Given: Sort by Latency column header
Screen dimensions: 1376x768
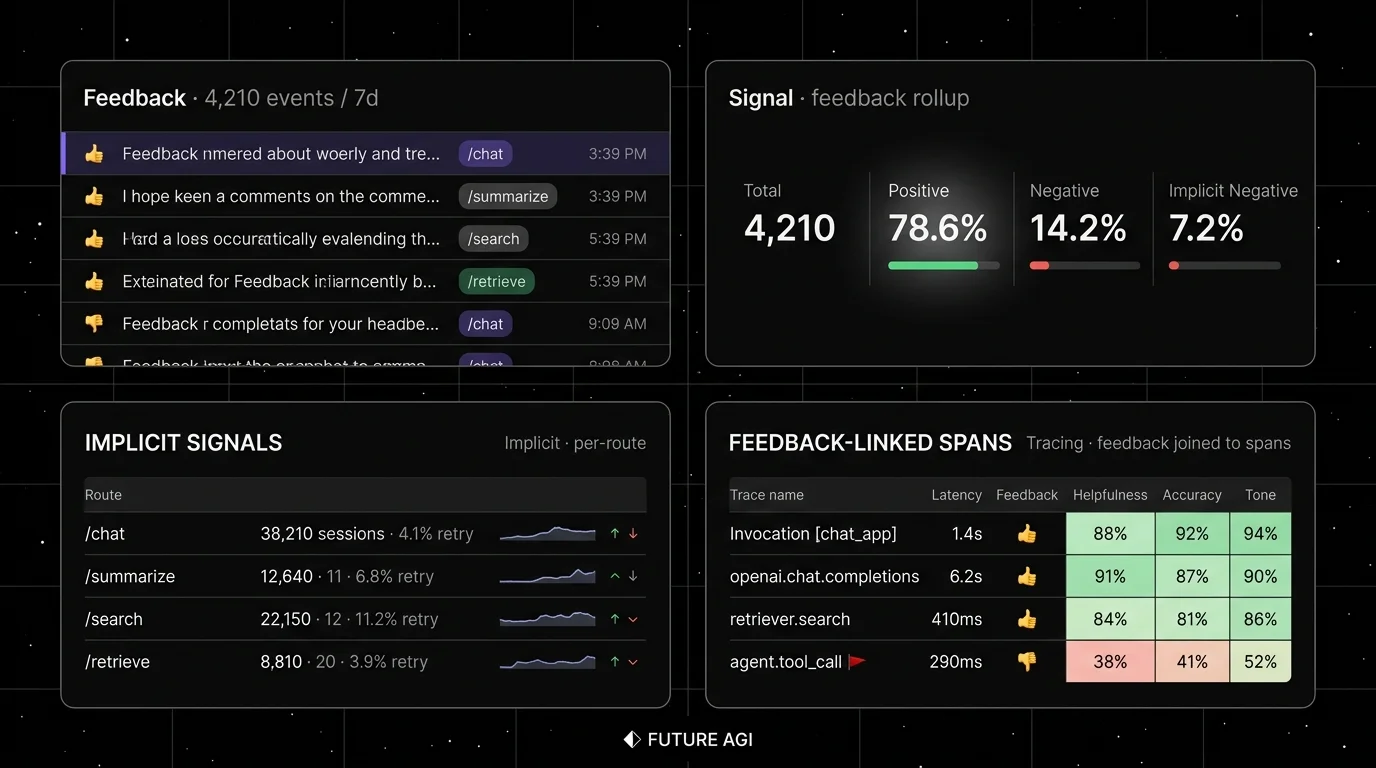Looking at the screenshot, I should [957, 495].
